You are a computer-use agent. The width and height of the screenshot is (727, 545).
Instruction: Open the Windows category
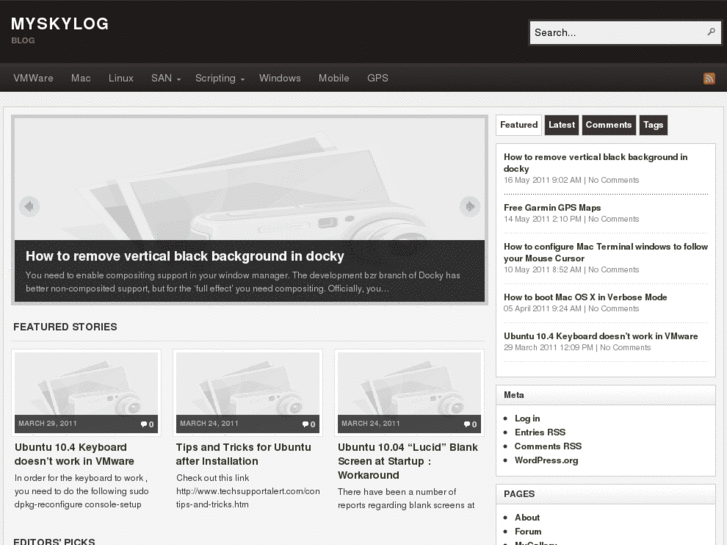pos(280,78)
